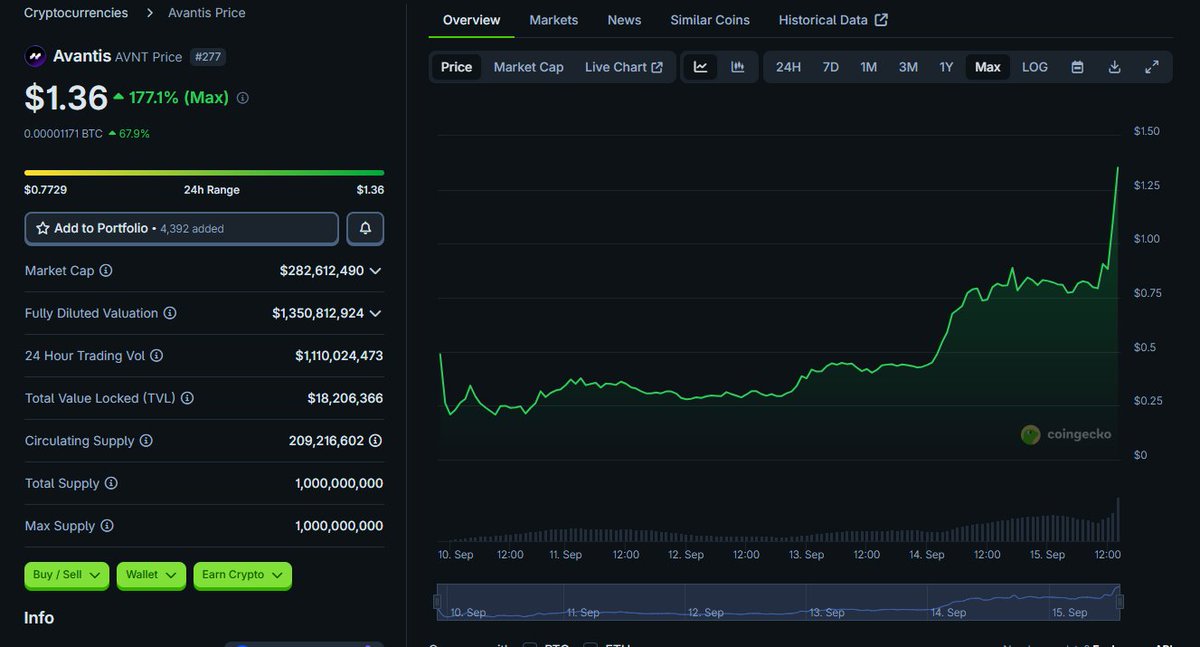Open Total Value Locked info icon
1200x647 pixels.
click(x=187, y=398)
